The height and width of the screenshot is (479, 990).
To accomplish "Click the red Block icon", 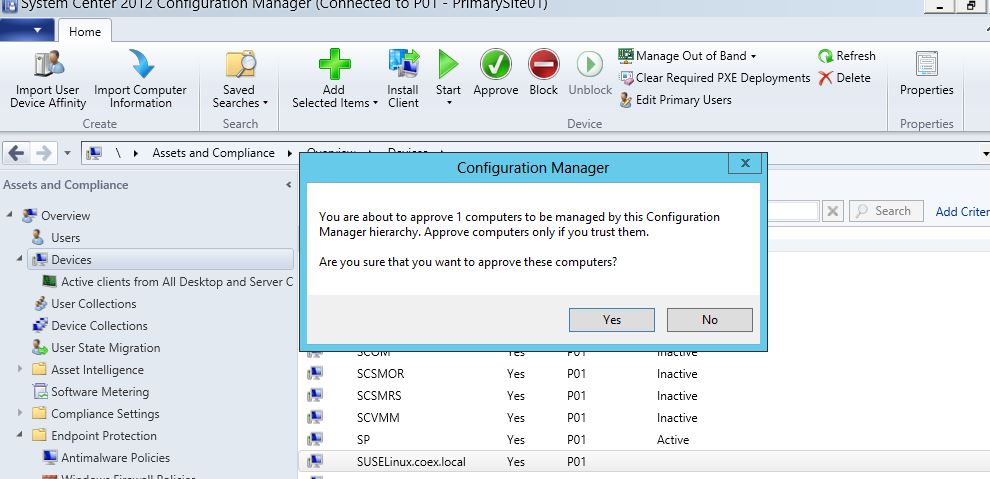I will 544,64.
